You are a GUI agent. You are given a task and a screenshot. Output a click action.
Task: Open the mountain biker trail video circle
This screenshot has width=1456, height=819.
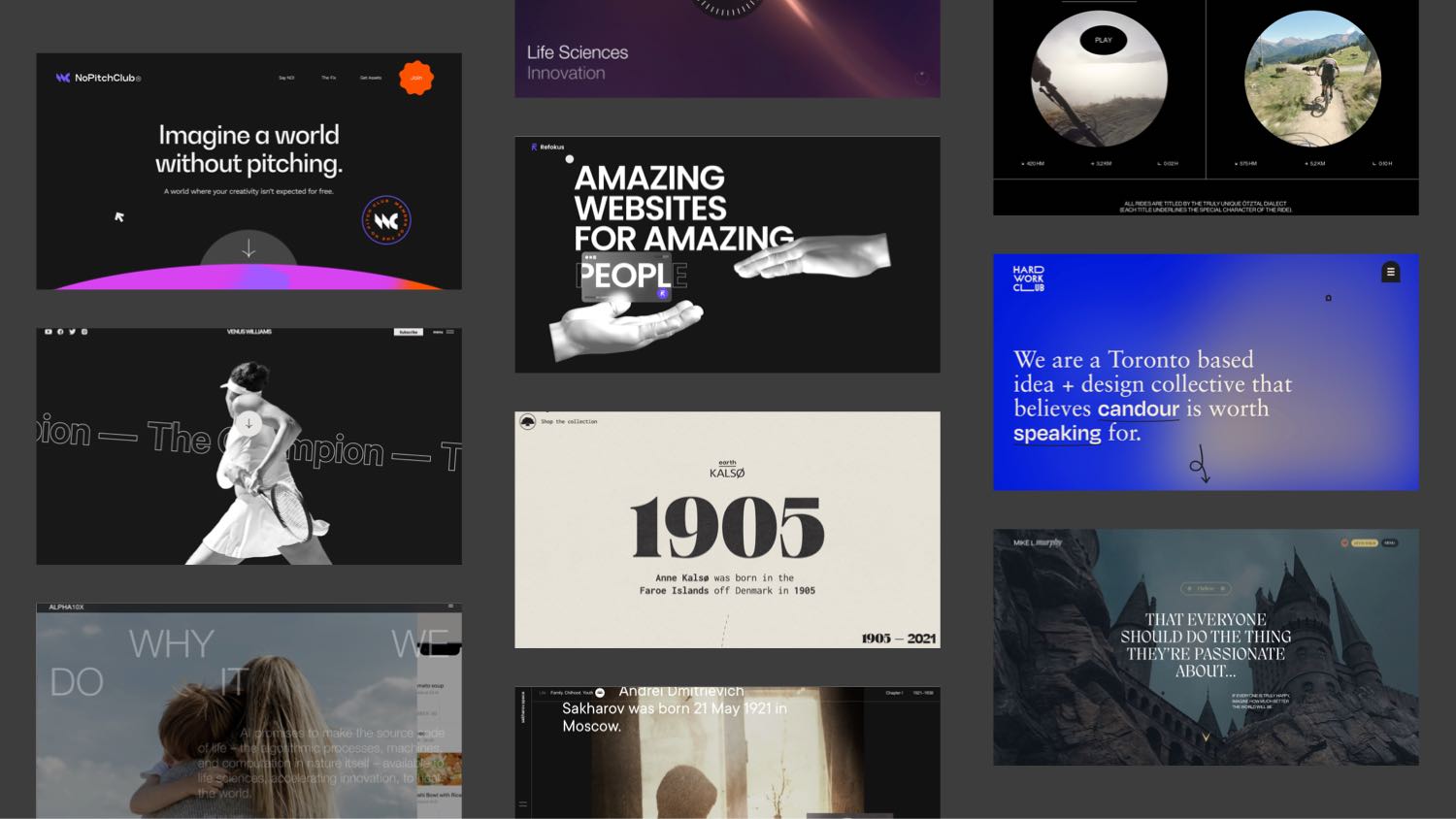[1312, 79]
